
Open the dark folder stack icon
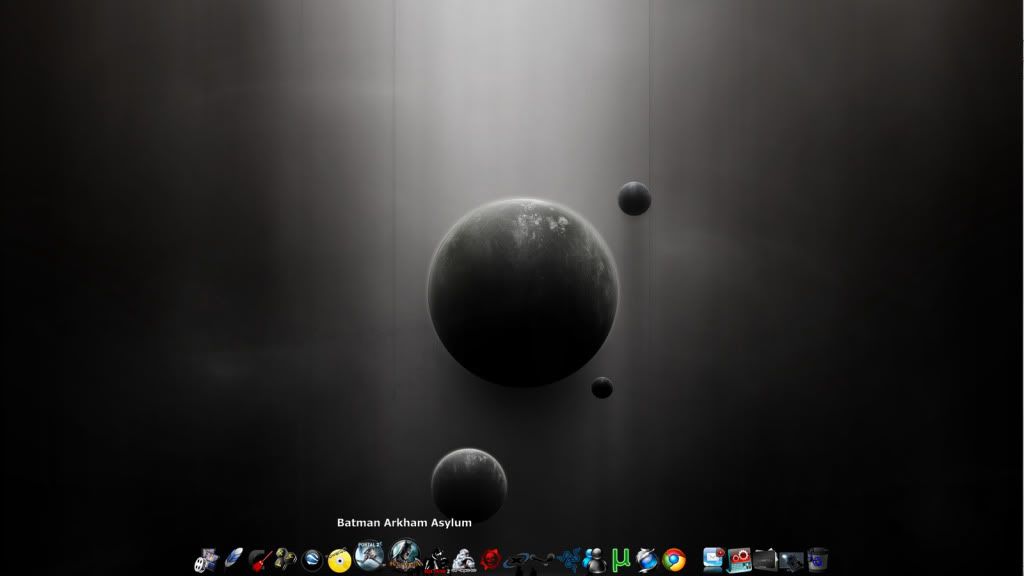(x=765, y=560)
